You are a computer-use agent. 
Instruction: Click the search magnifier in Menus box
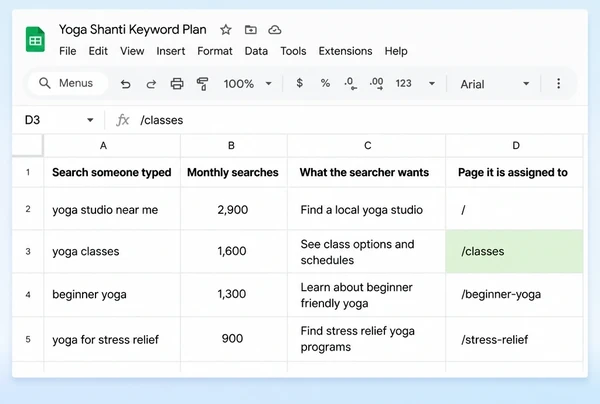pos(45,83)
